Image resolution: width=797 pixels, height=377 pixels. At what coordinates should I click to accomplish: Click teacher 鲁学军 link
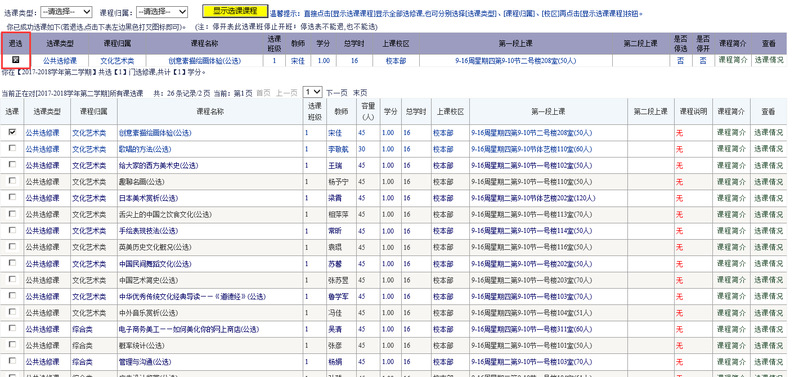338,297
